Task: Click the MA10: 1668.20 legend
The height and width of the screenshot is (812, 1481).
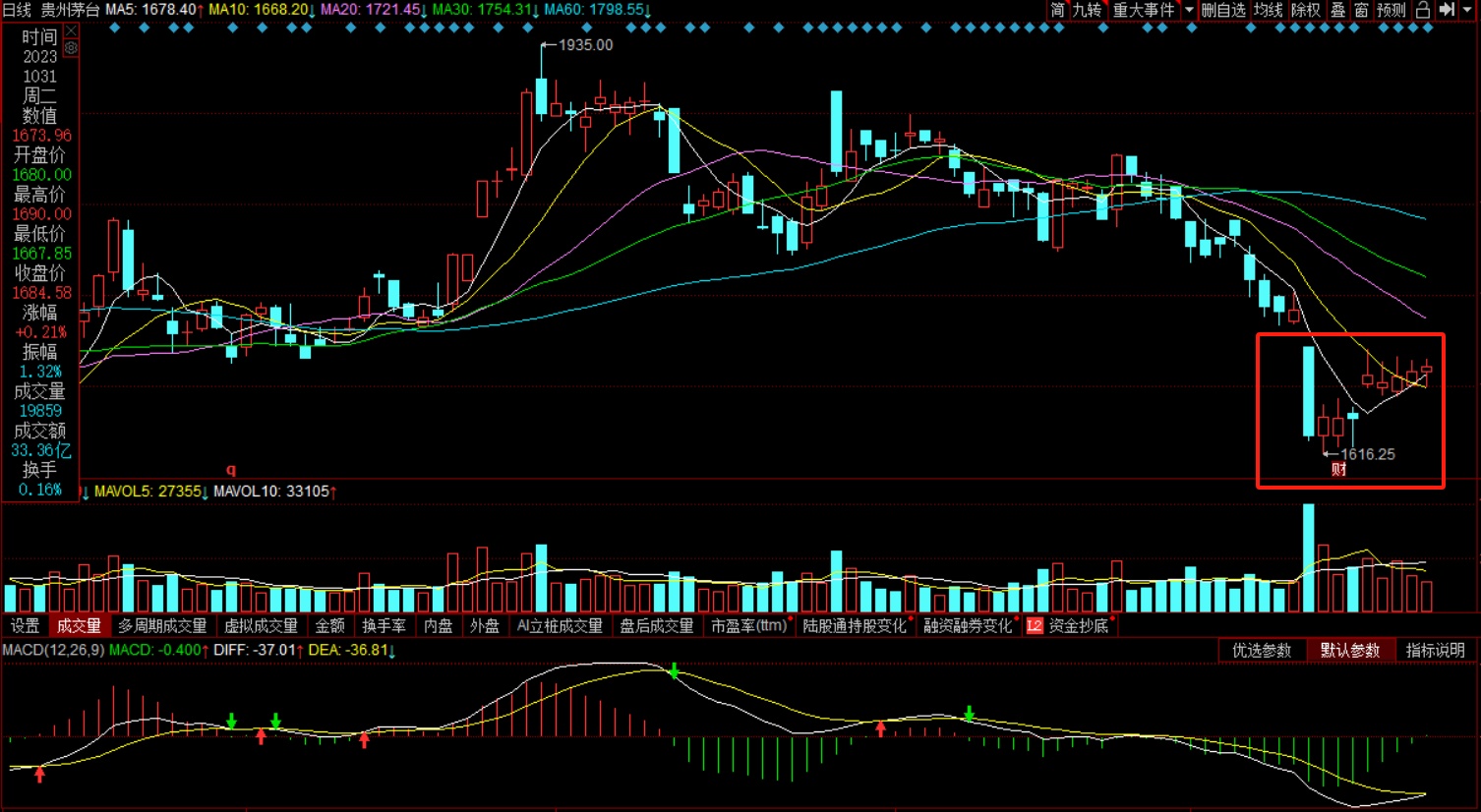Action: (x=262, y=10)
